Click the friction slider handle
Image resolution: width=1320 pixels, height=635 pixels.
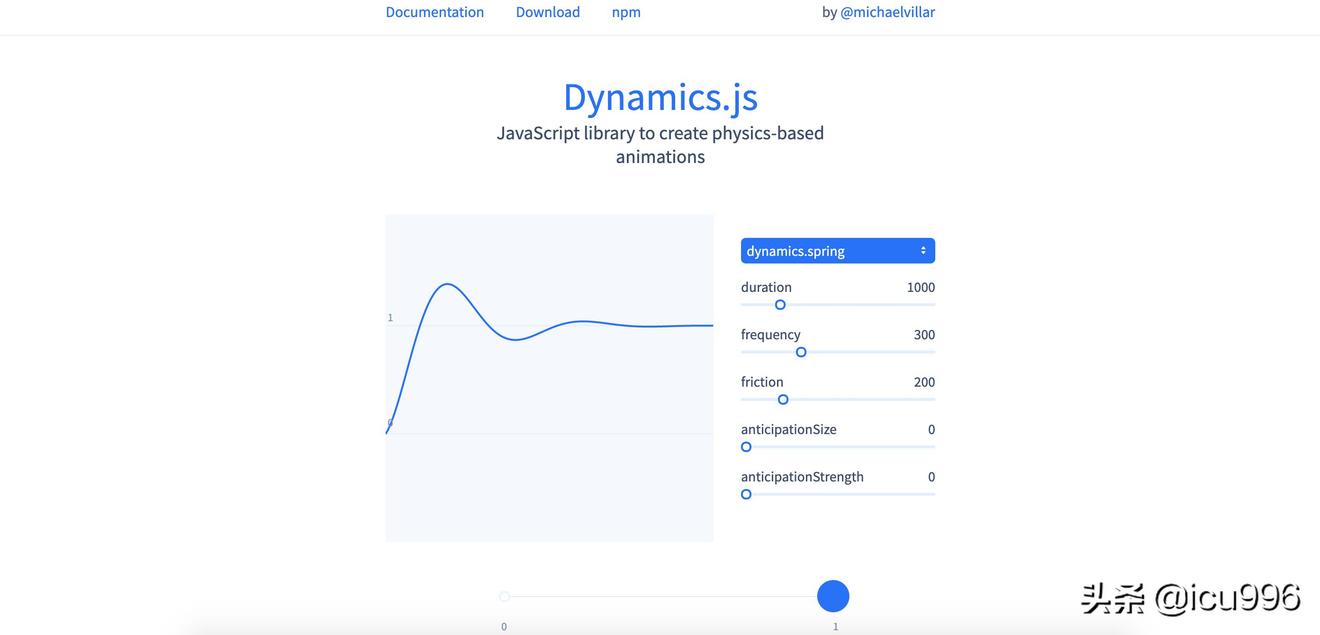[x=783, y=400]
